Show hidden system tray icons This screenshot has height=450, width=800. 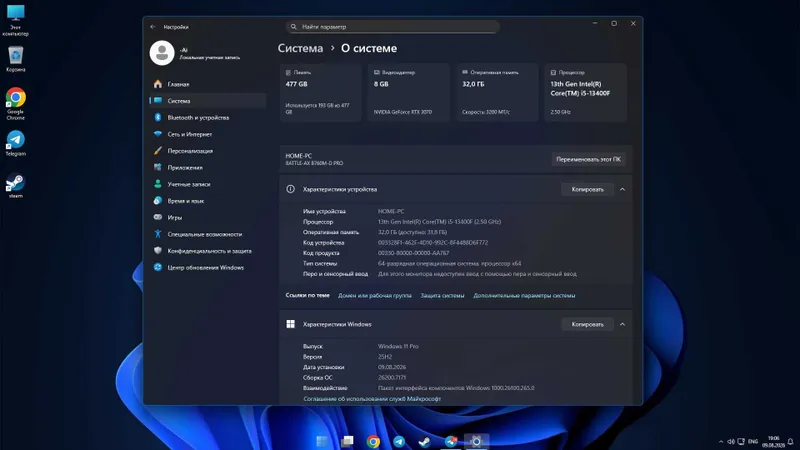720,442
